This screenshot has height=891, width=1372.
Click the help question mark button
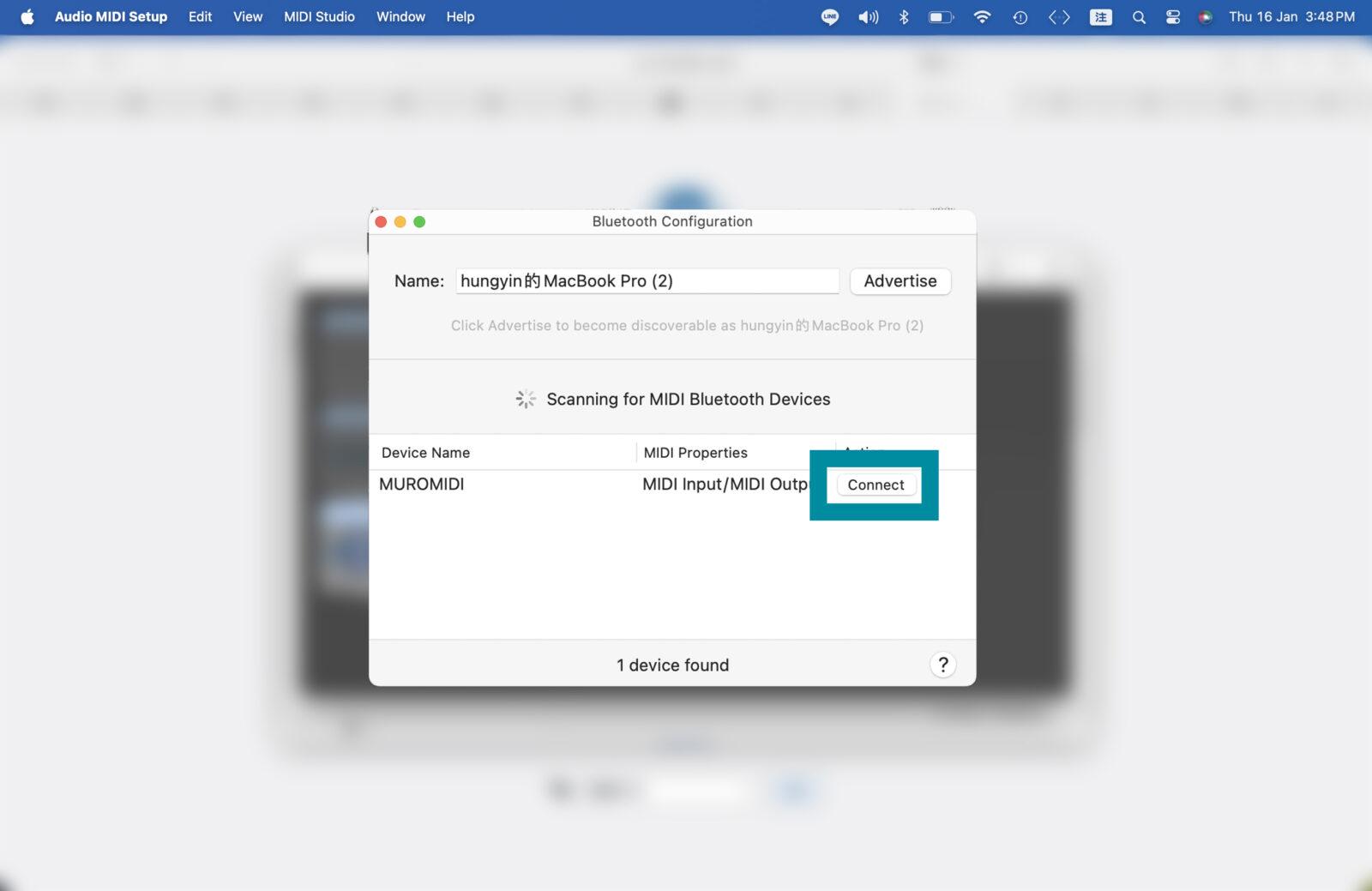pos(942,665)
